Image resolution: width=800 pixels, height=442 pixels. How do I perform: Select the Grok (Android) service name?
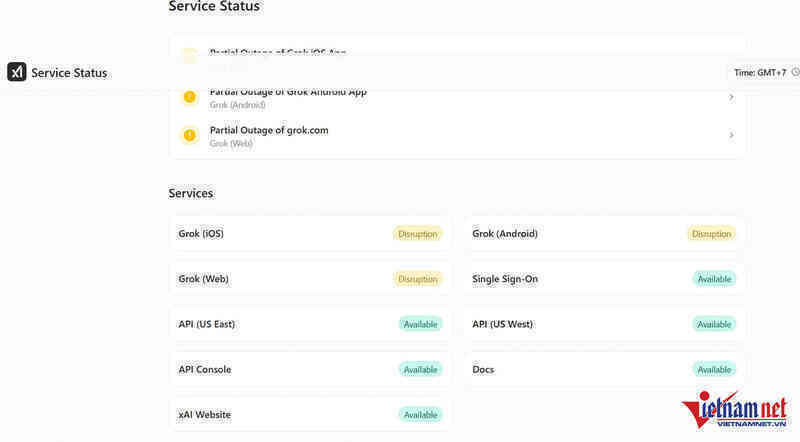pos(505,234)
